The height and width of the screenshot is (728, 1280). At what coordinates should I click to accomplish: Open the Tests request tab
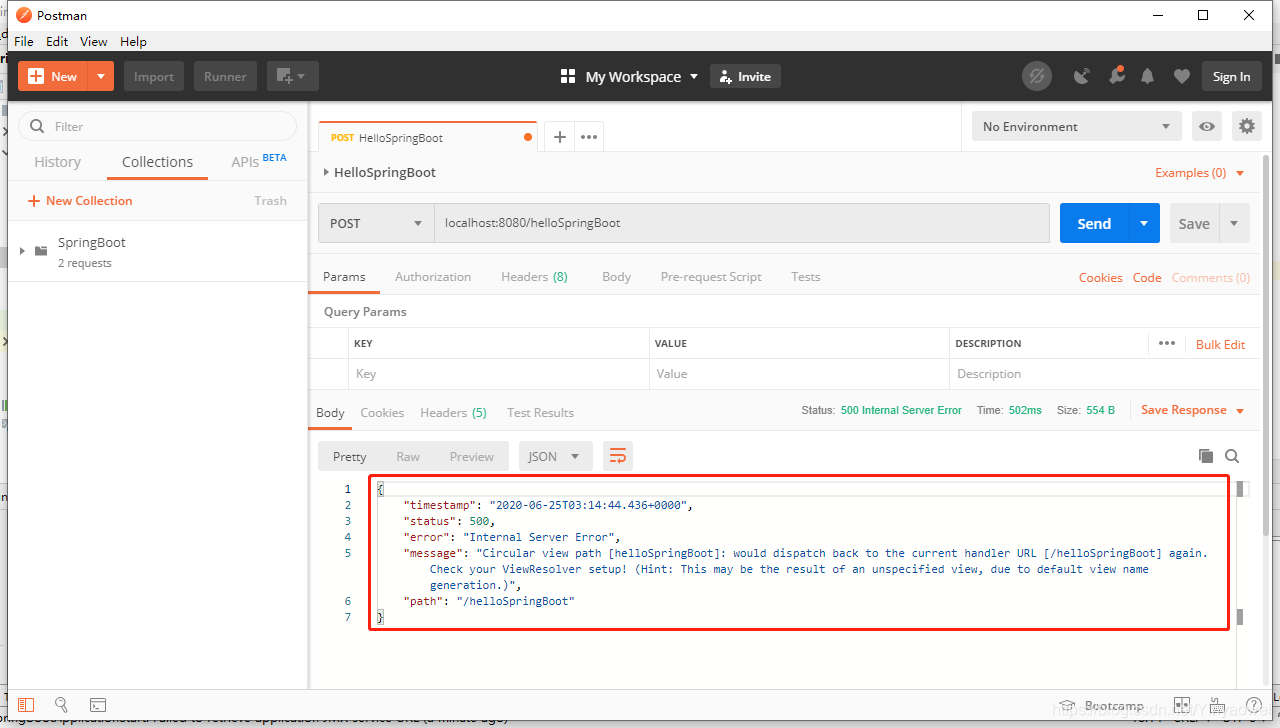tap(805, 277)
